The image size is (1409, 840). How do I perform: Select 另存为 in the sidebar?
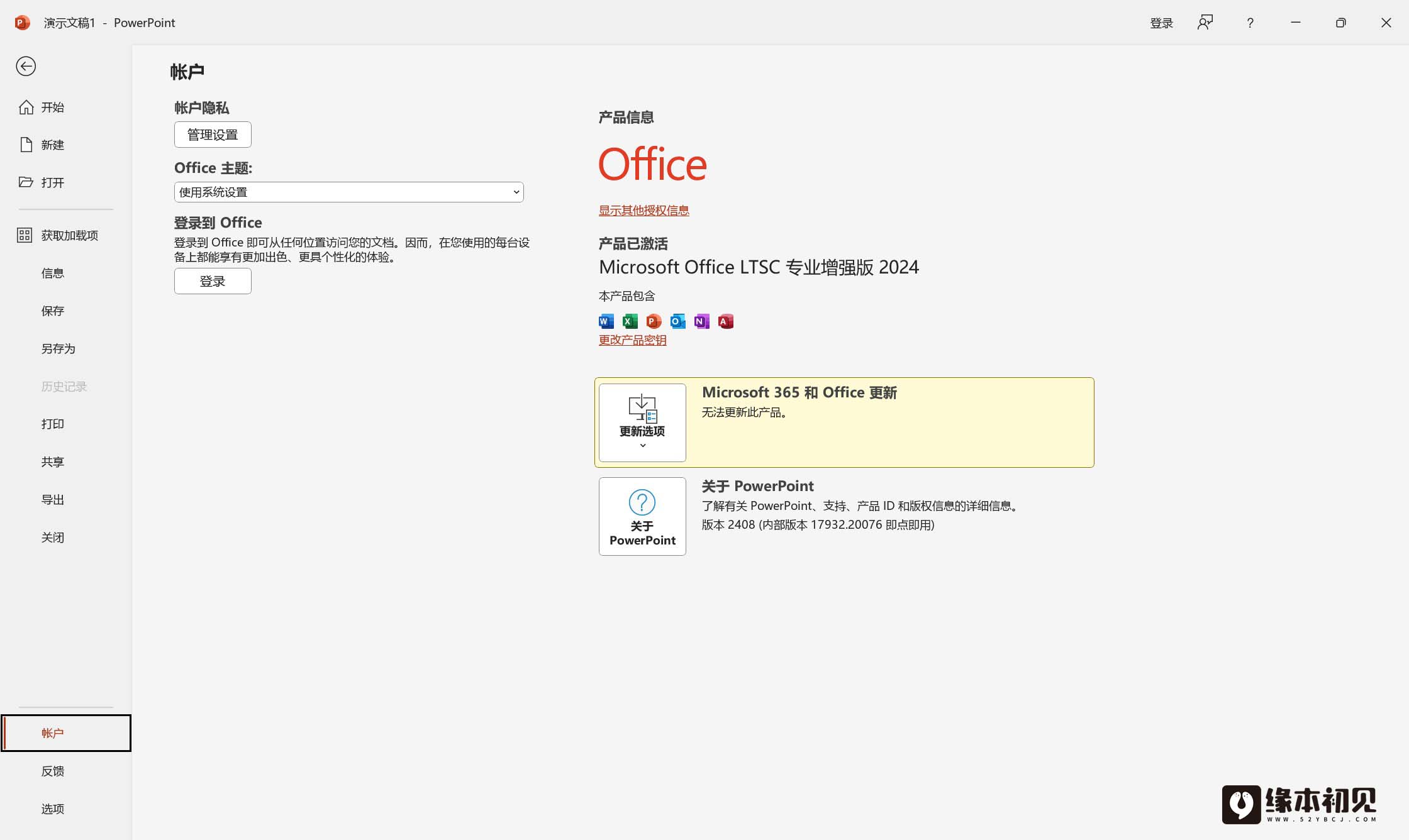pyautogui.click(x=65, y=348)
